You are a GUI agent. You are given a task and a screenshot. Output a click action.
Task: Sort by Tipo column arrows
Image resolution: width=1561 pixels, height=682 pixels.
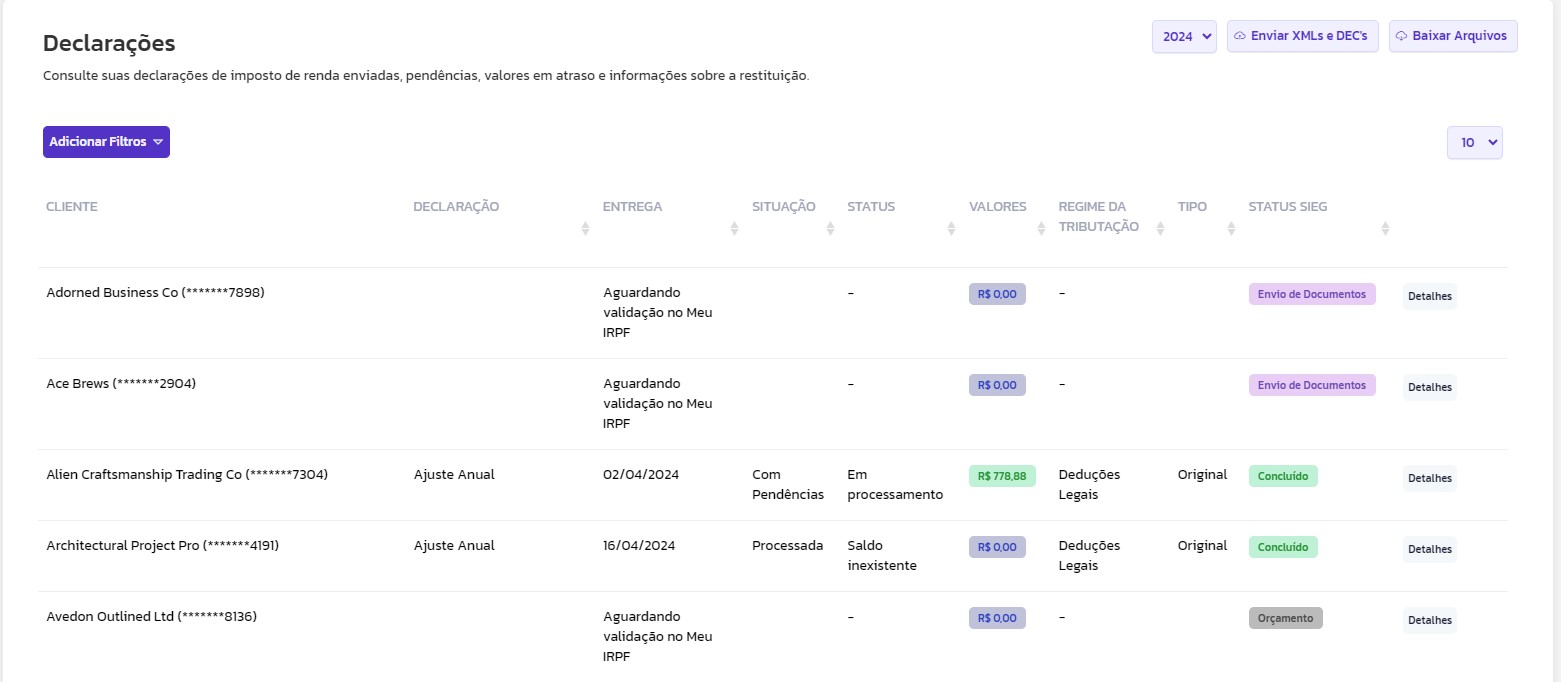pos(1231,228)
